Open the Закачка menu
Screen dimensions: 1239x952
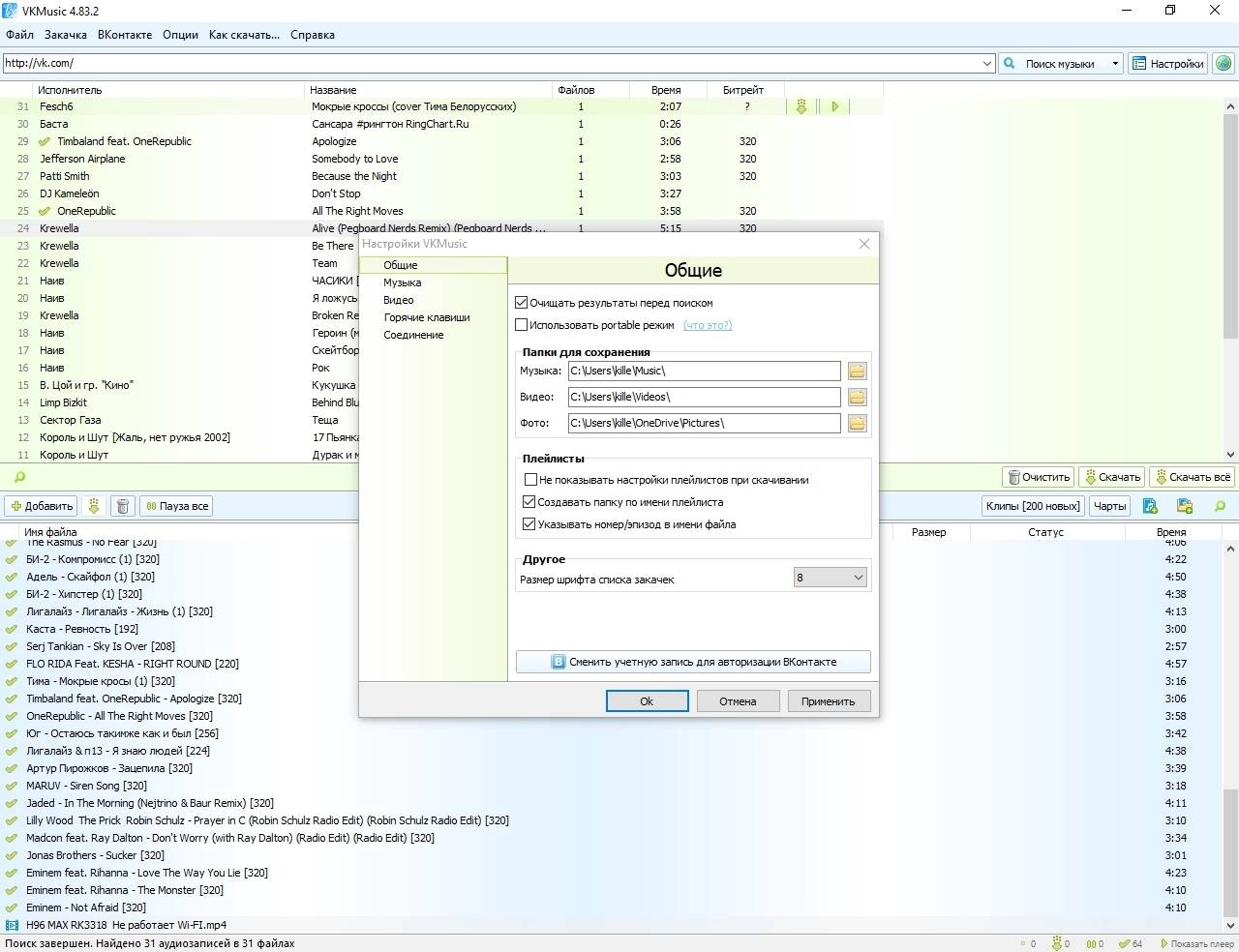pyautogui.click(x=66, y=35)
